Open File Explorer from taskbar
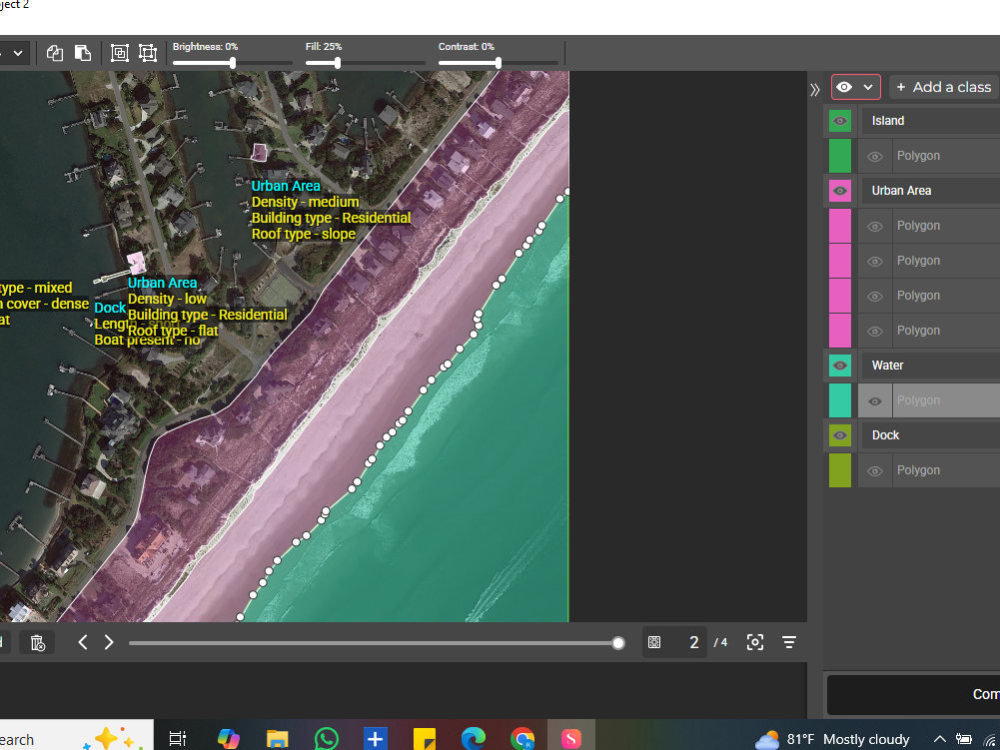Image resolution: width=1000 pixels, height=750 pixels. (277, 739)
